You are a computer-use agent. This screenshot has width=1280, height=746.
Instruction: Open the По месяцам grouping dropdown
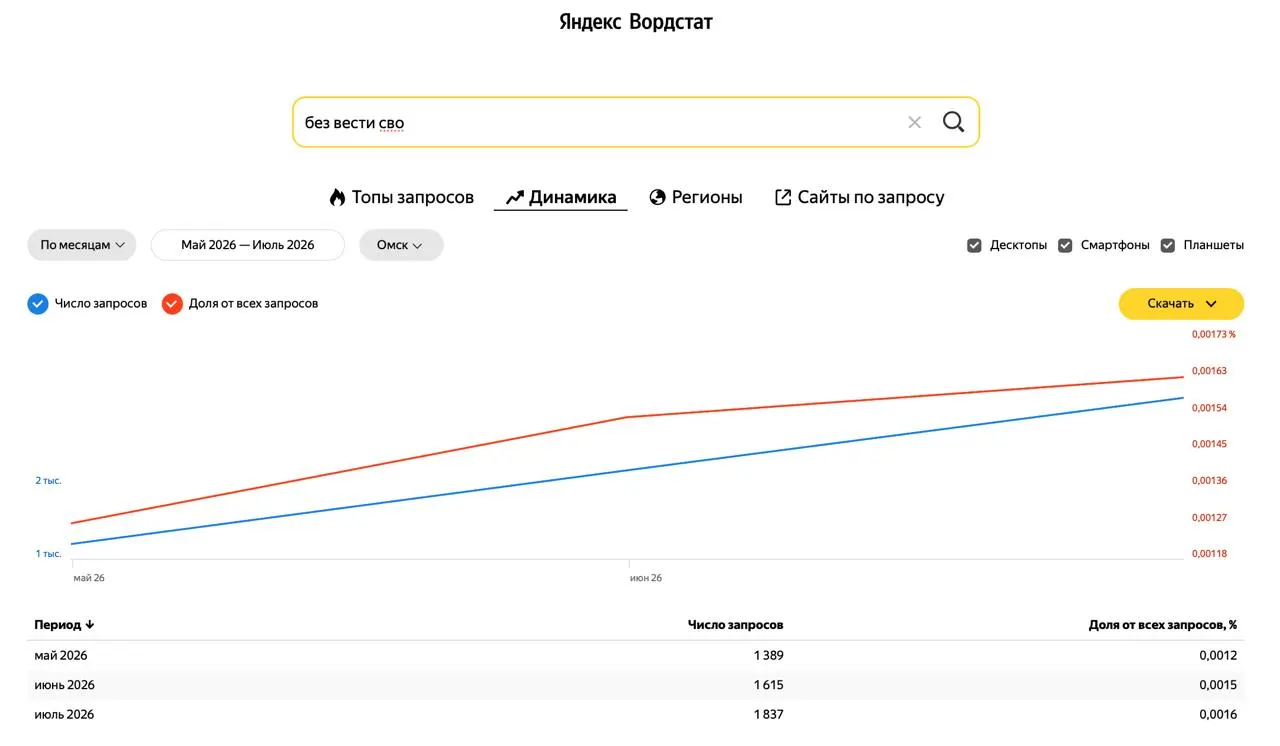coord(82,245)
